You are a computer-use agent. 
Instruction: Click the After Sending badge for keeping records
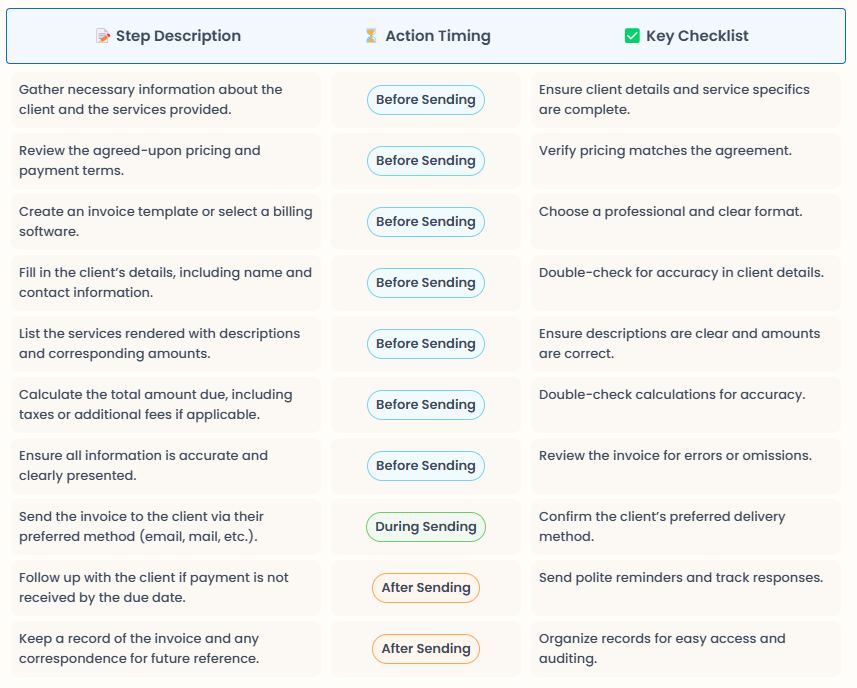(x=426, y=649)
